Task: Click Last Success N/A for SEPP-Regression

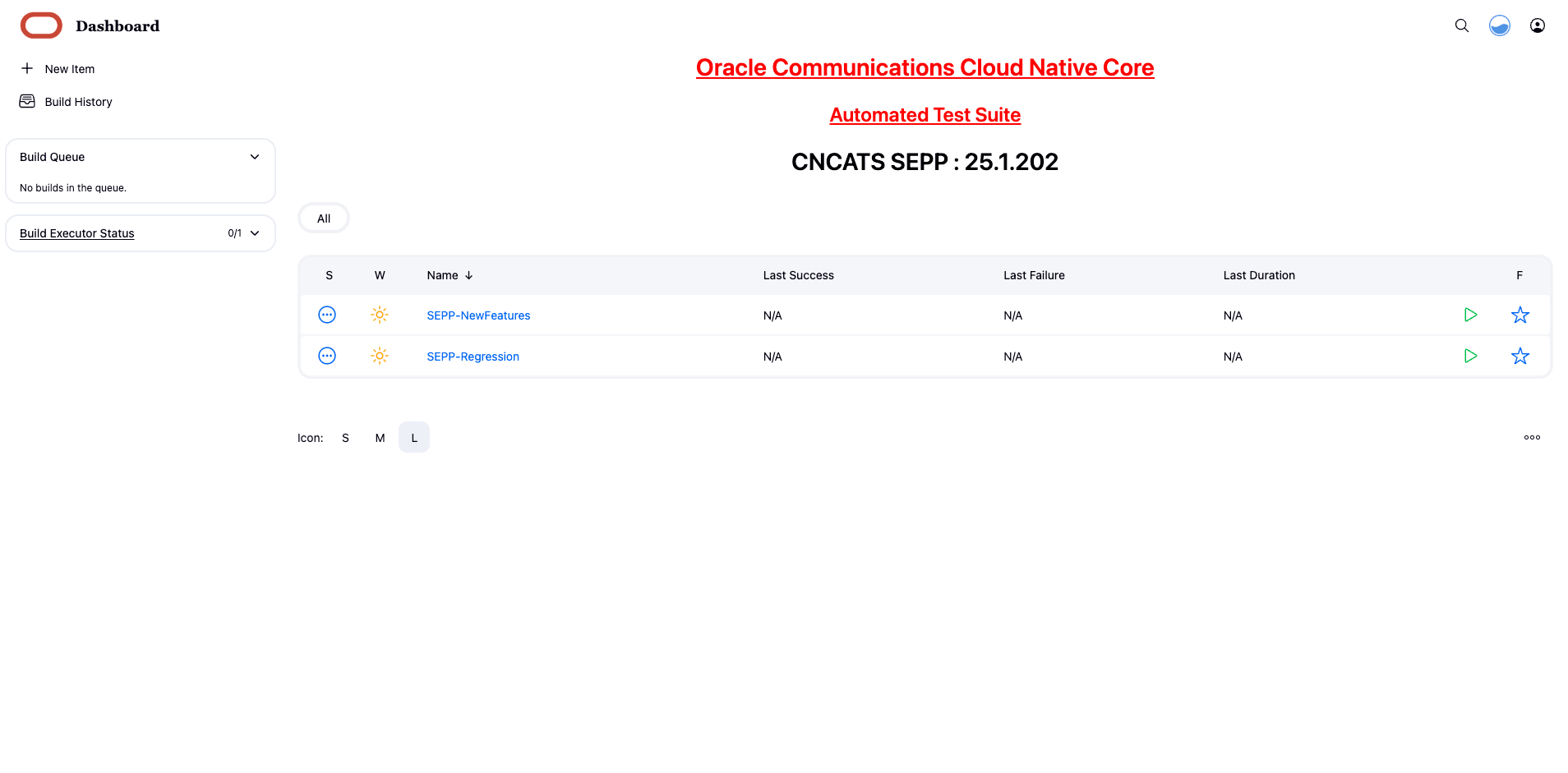Action: [x=772, y=357]
